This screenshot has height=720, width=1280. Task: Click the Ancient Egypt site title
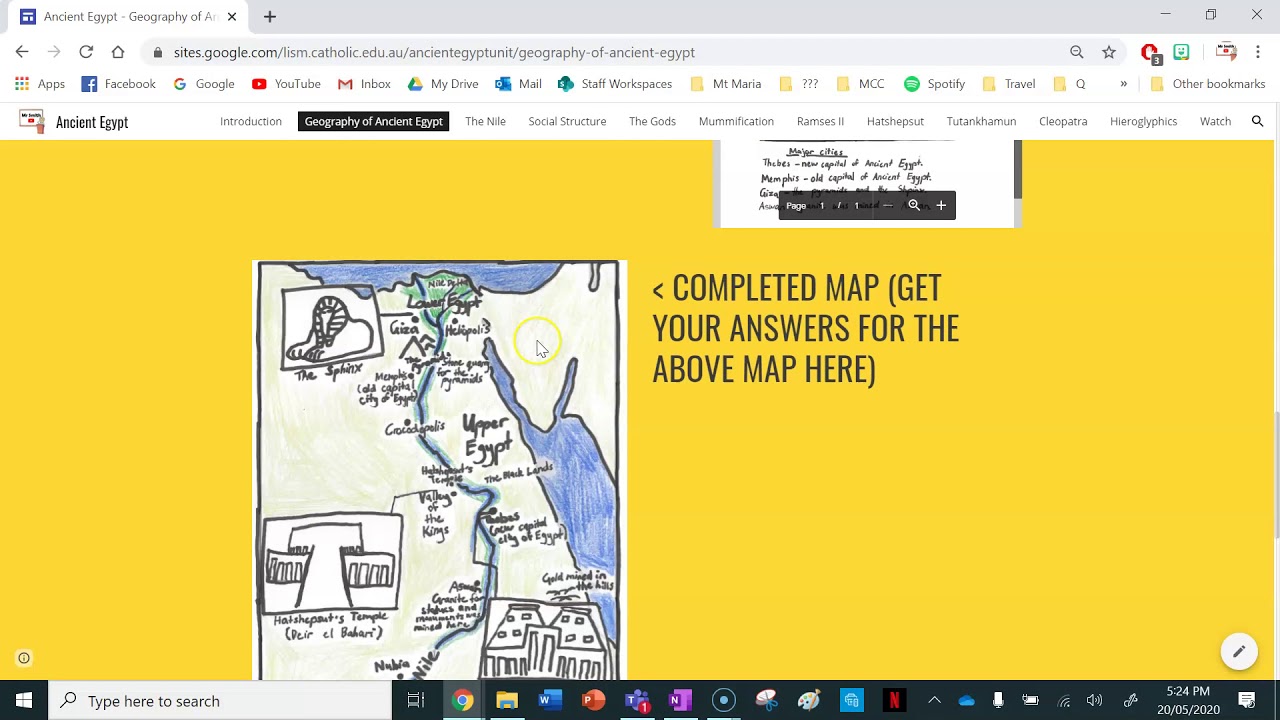(x=92, y=122)
